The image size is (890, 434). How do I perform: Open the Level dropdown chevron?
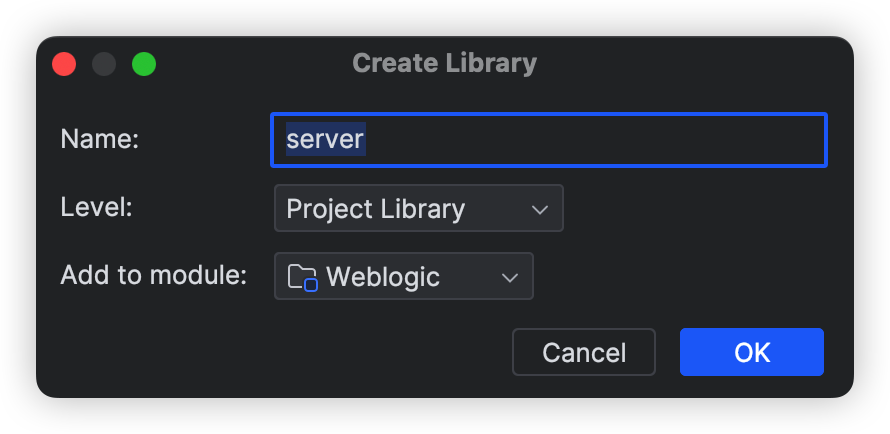coord(540,209)
